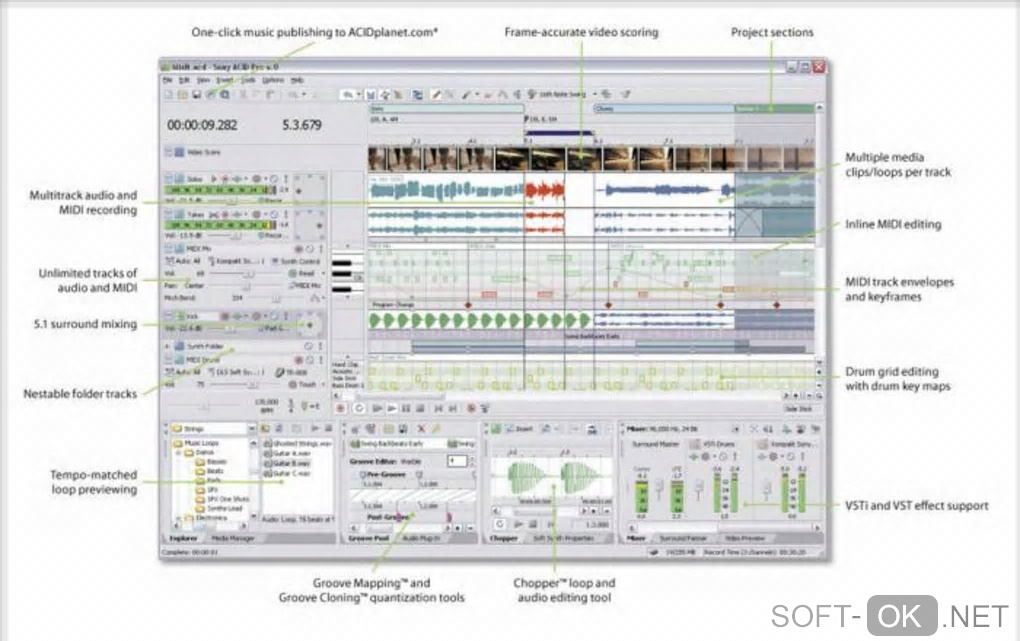This screenshot has height=641, width=1020.
Task: Click the Chopper play icon
Action: (518, 524)
